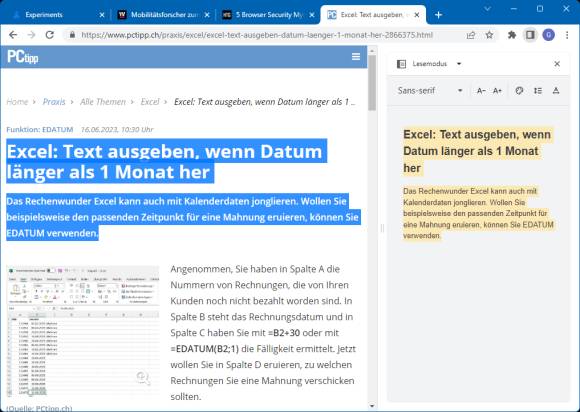Click Funktion: EDATUM category label
This screenshot has width=580, height=412.
pos(40,129)
